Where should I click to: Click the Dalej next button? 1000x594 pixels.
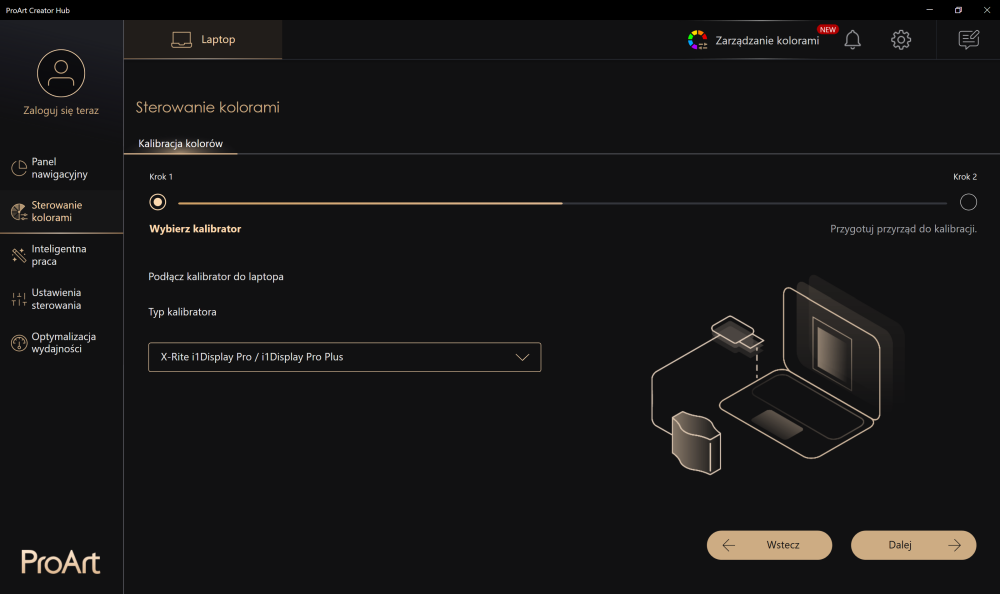click(913, 545)
